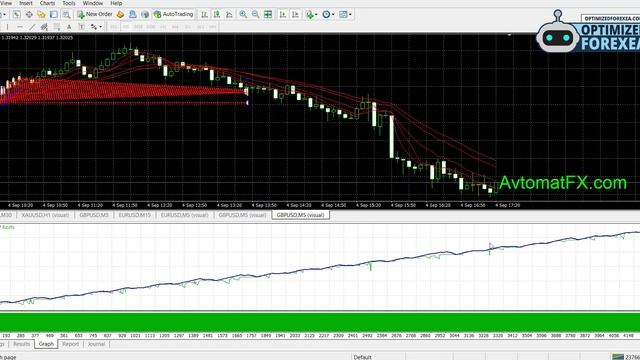This screenshot has height=360, width=640.
Task: Select the horizontal line drawing tool
Action: pos(20,27)
